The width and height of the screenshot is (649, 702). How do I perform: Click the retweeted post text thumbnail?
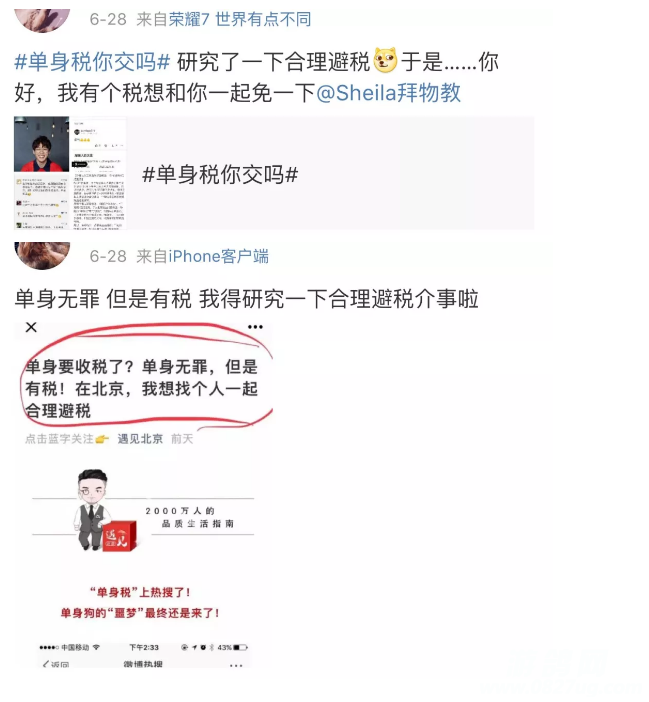pyautogui.click(x=98, y=173)
